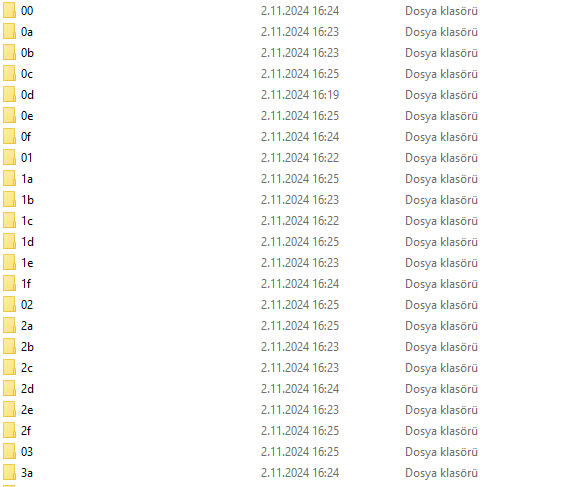Select the folder named 2e
This screenshot has width=574, height=487.
pyautogui.click(x=27, y=409)
